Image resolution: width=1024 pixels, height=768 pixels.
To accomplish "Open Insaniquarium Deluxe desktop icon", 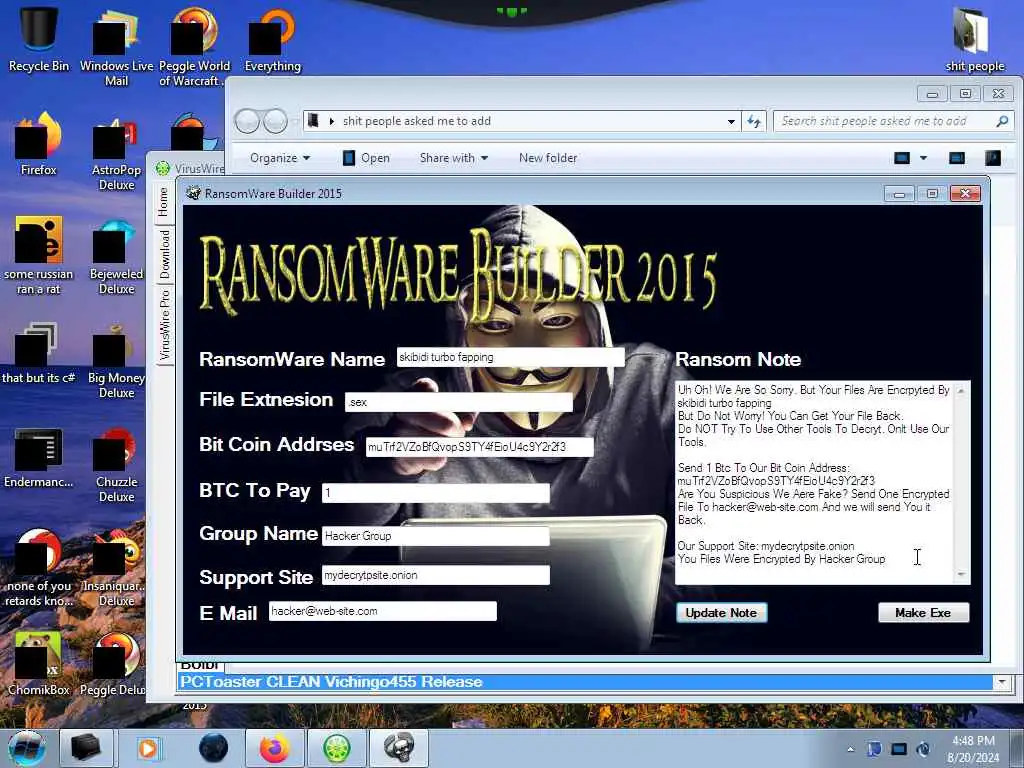I will [116, 569].
